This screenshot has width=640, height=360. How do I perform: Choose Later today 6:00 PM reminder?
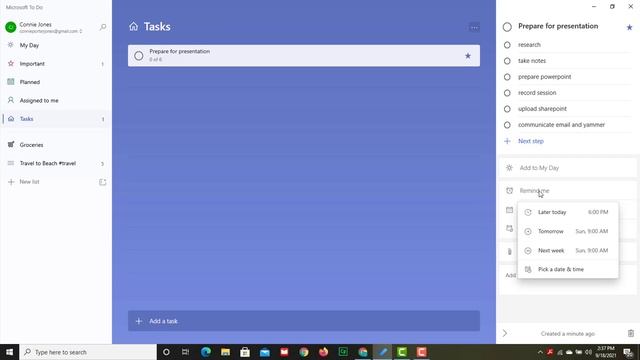point(568,212)
